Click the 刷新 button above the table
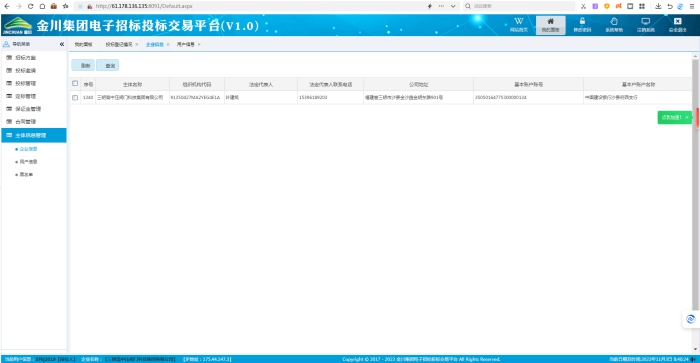This screenshot has height=363, width=700. pos(83,65)
